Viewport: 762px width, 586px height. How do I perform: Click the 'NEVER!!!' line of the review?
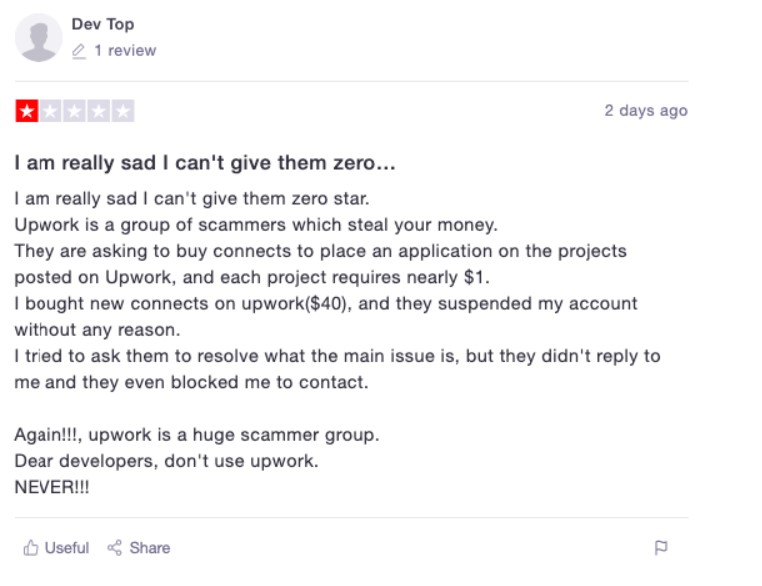pos(52,487)
